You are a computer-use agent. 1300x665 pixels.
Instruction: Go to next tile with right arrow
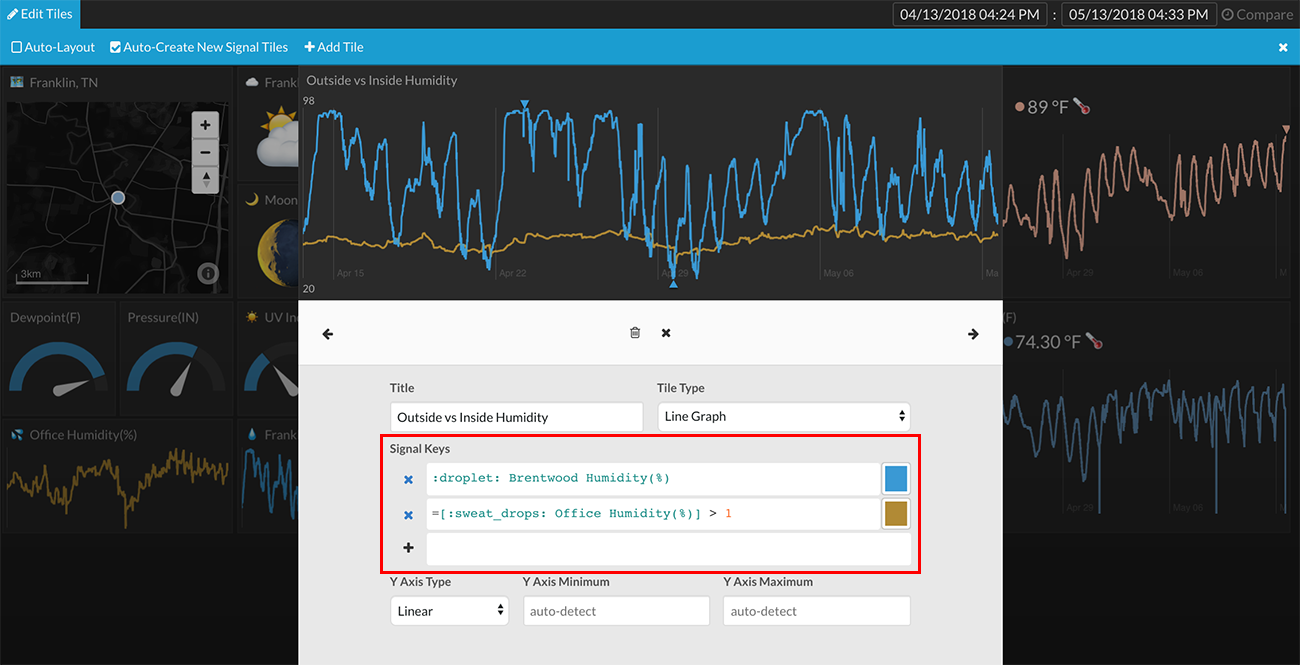[x=973, y=334]
